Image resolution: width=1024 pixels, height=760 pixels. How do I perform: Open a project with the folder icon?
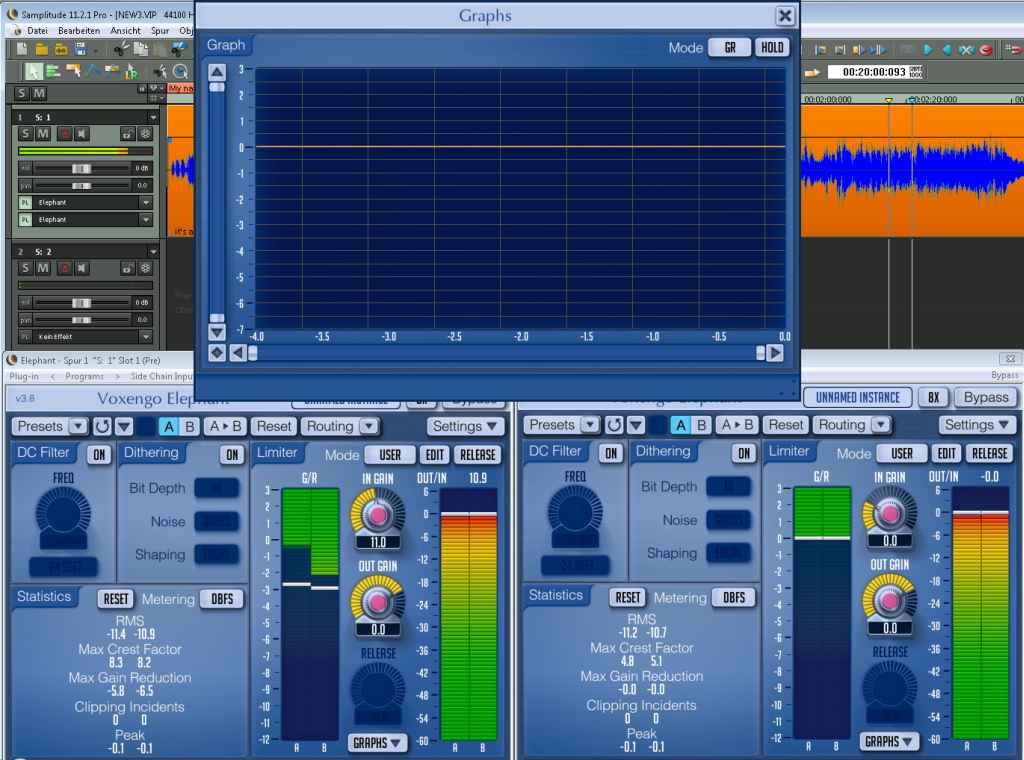41,49
